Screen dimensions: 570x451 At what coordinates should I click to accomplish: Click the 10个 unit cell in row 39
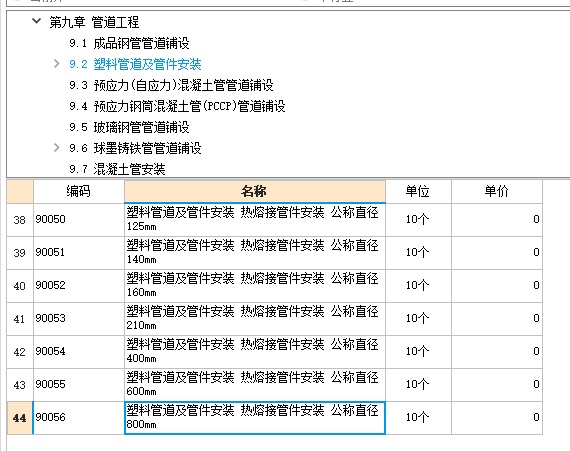point(418,253)
